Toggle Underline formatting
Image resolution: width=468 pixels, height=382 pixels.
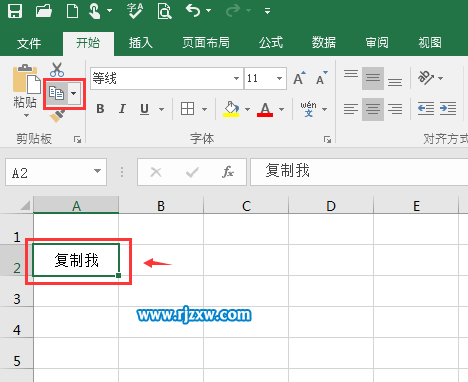(x=144, y=109)
